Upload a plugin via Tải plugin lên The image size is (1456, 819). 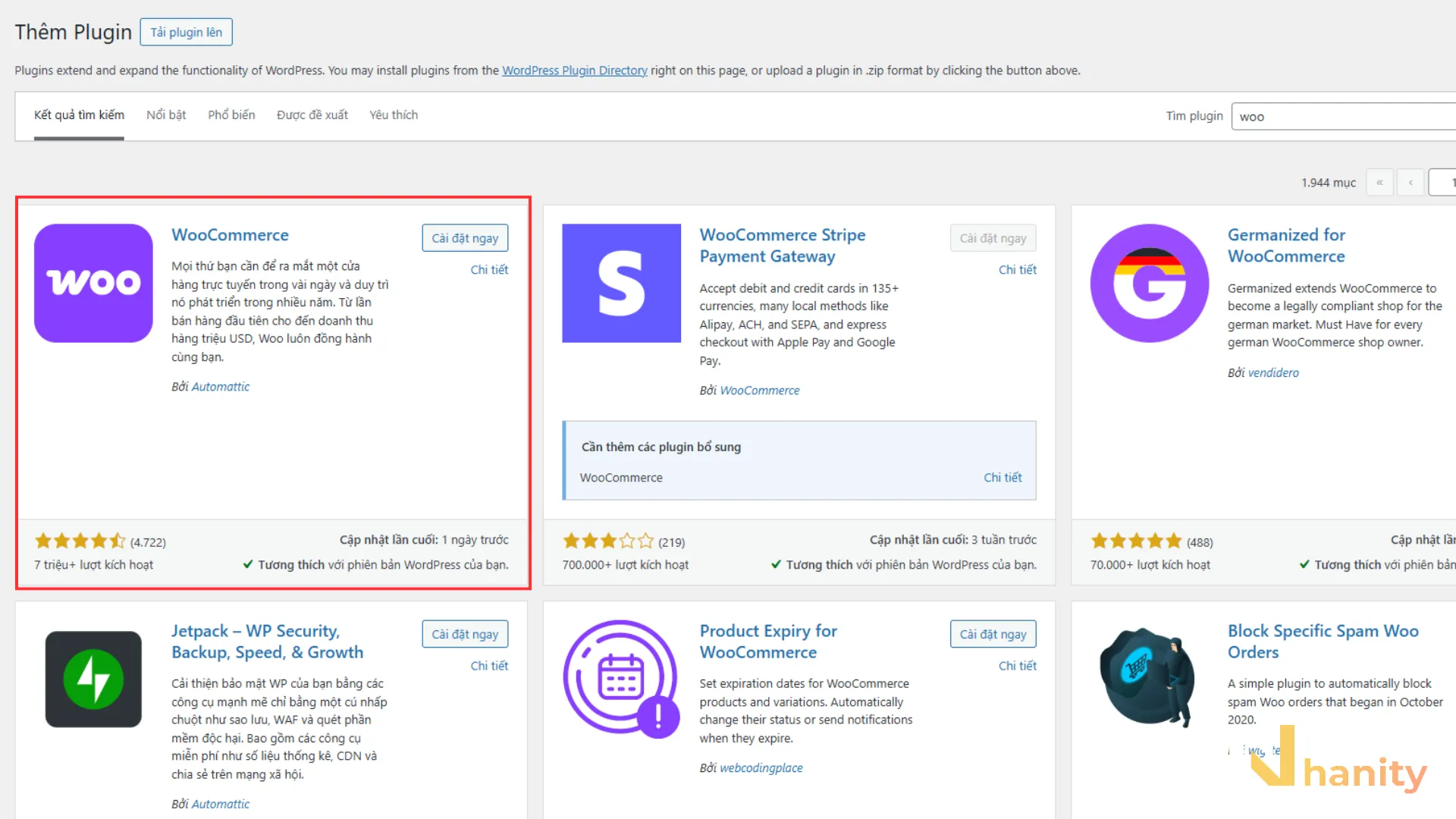(186, 32)
